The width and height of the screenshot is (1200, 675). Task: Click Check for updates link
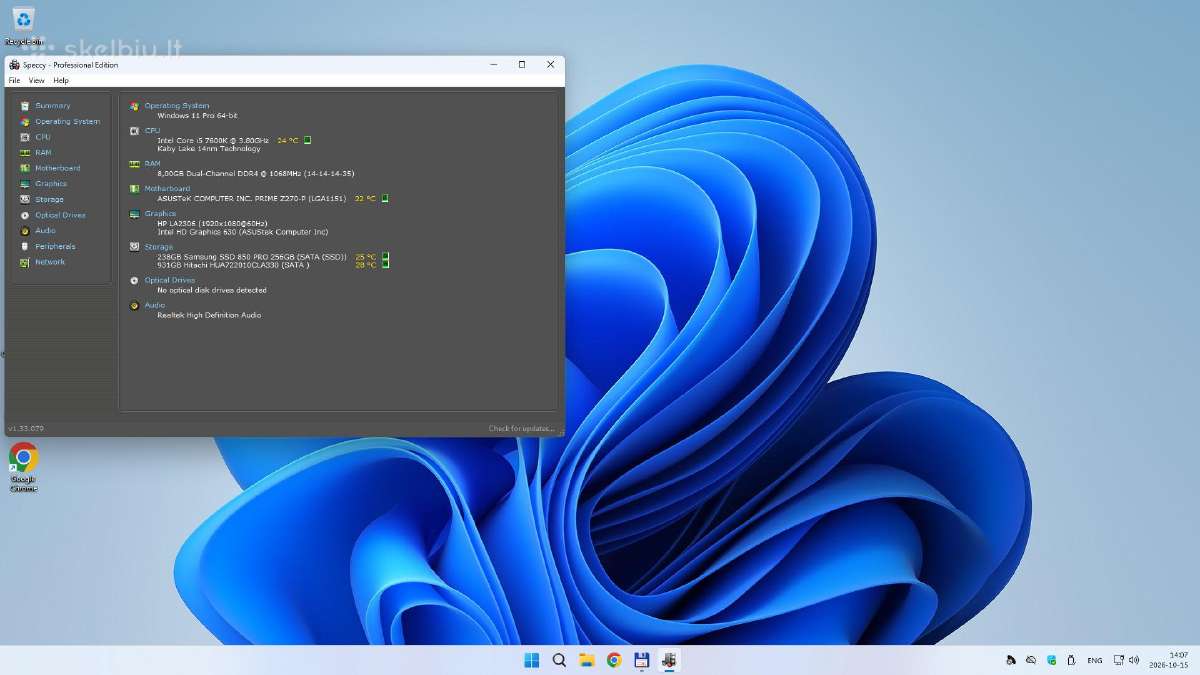(521, 429)
